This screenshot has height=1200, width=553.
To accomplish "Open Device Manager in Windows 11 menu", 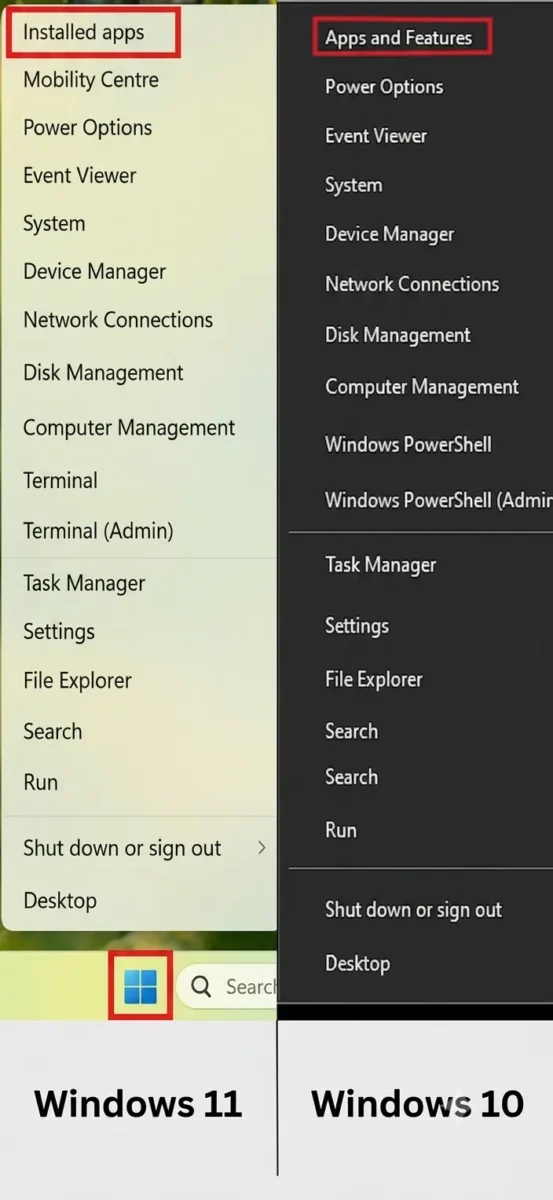I will pos(95,272).
